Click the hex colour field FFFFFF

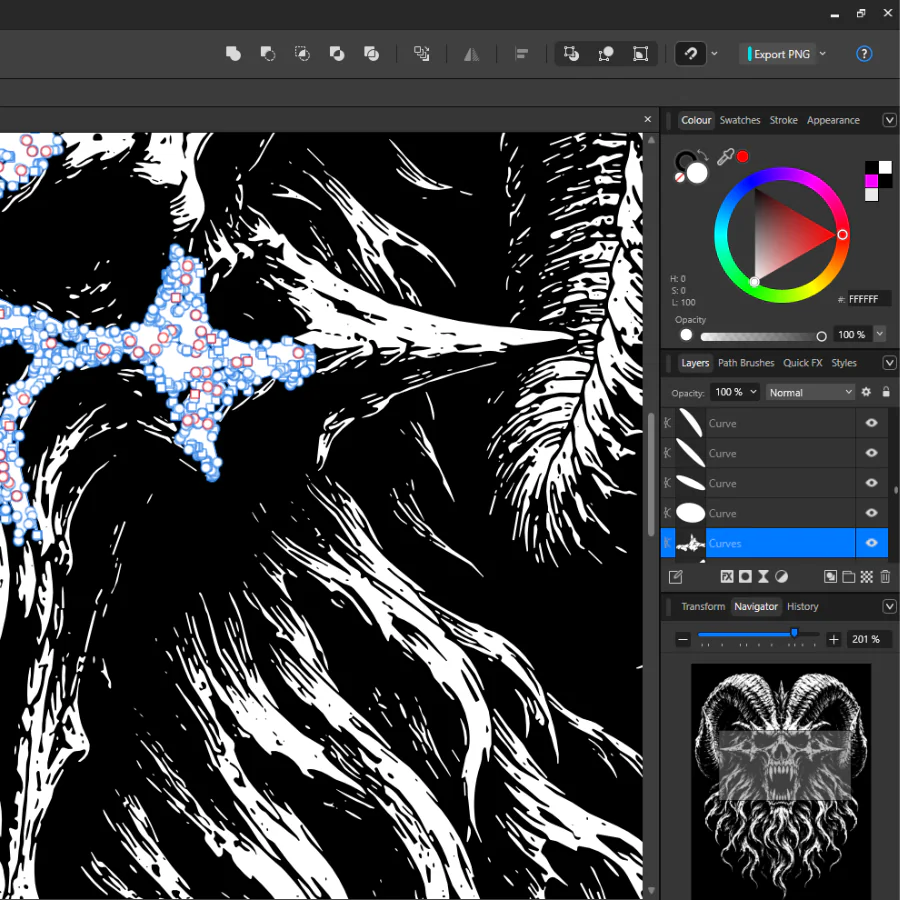(x=868, y=299)
